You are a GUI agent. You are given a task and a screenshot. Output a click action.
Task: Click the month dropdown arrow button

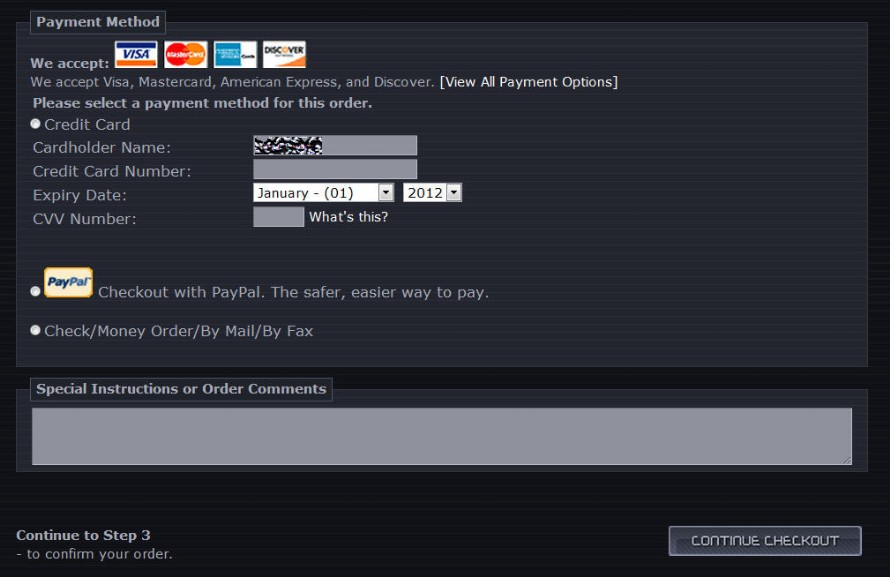[x=386, y=193]
